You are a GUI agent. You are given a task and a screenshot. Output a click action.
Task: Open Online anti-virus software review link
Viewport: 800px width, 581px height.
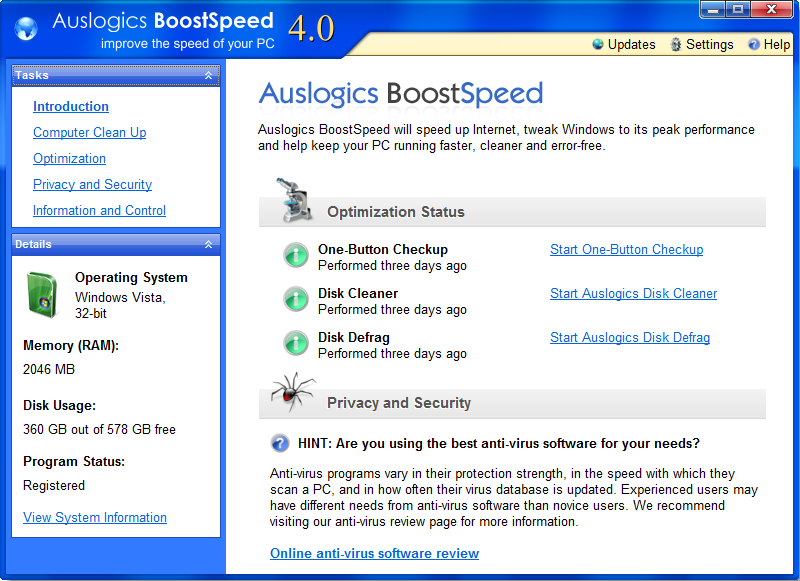point(374,553)
